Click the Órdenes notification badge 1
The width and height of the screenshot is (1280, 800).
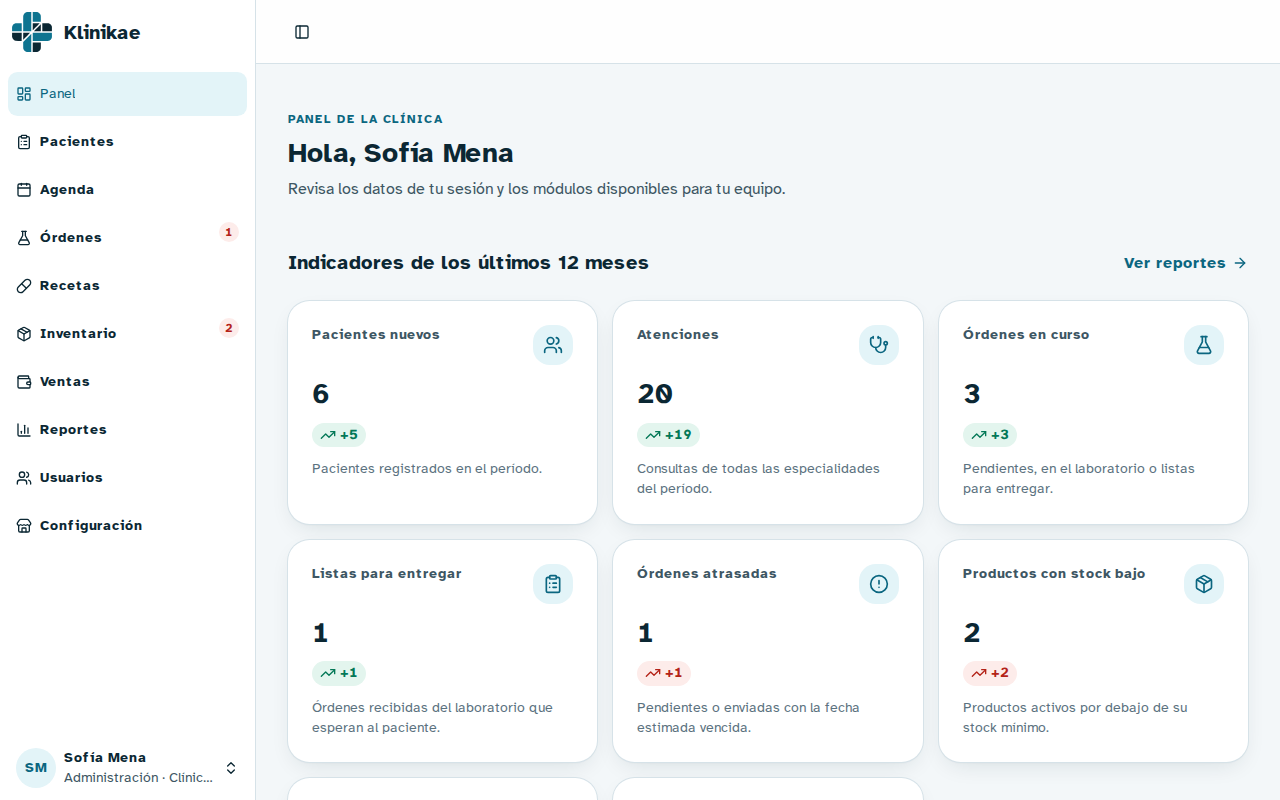coord(229,232)
